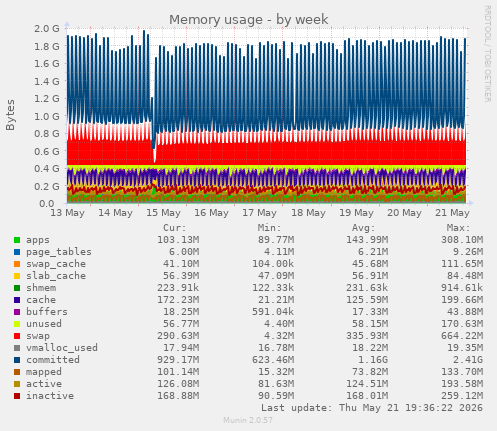Click the 'mapped' legend label

[44, 372]
